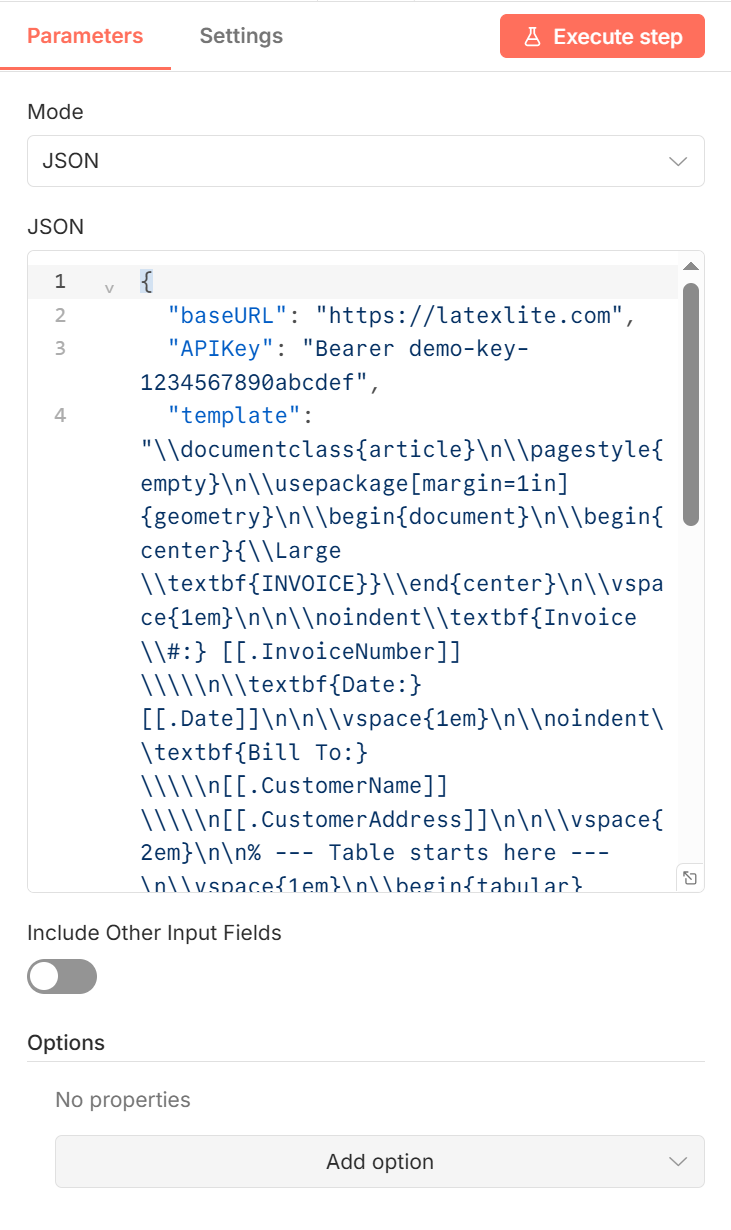
Task: Click the chevron in the Mode field
Action: click(x=678, y=161)
